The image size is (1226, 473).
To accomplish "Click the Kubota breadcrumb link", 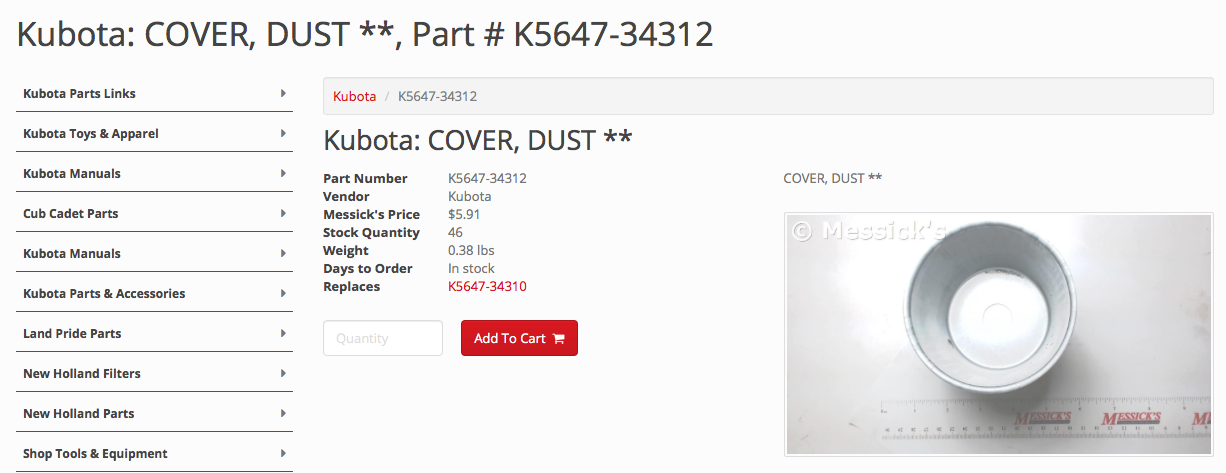I will click(354, 96).
